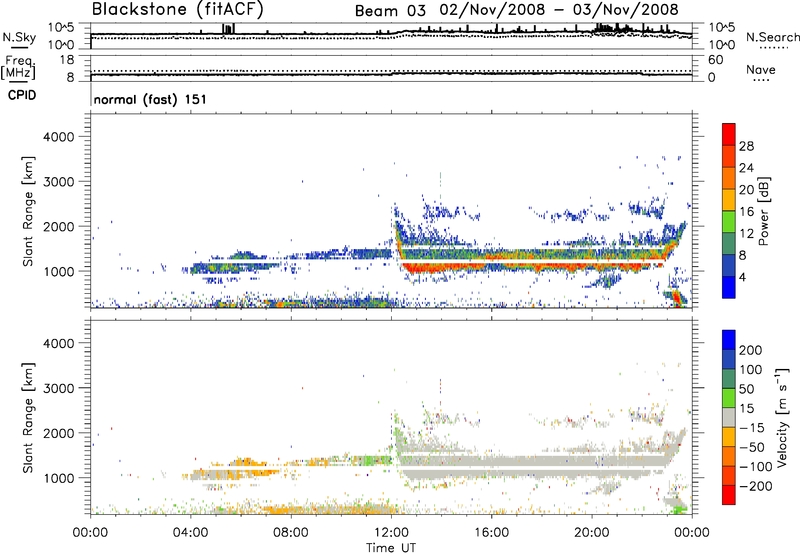Click the 04:00 label on time axis
The image size is (800, 554).
click(190, 533)
